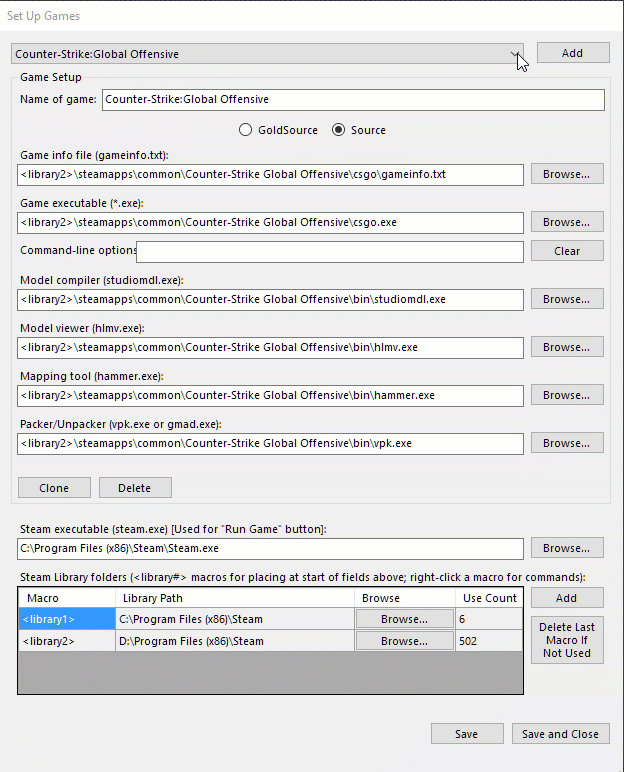624x772 pixels.
Task: Browse for the game executable csgo.exe
Action: 566,222
